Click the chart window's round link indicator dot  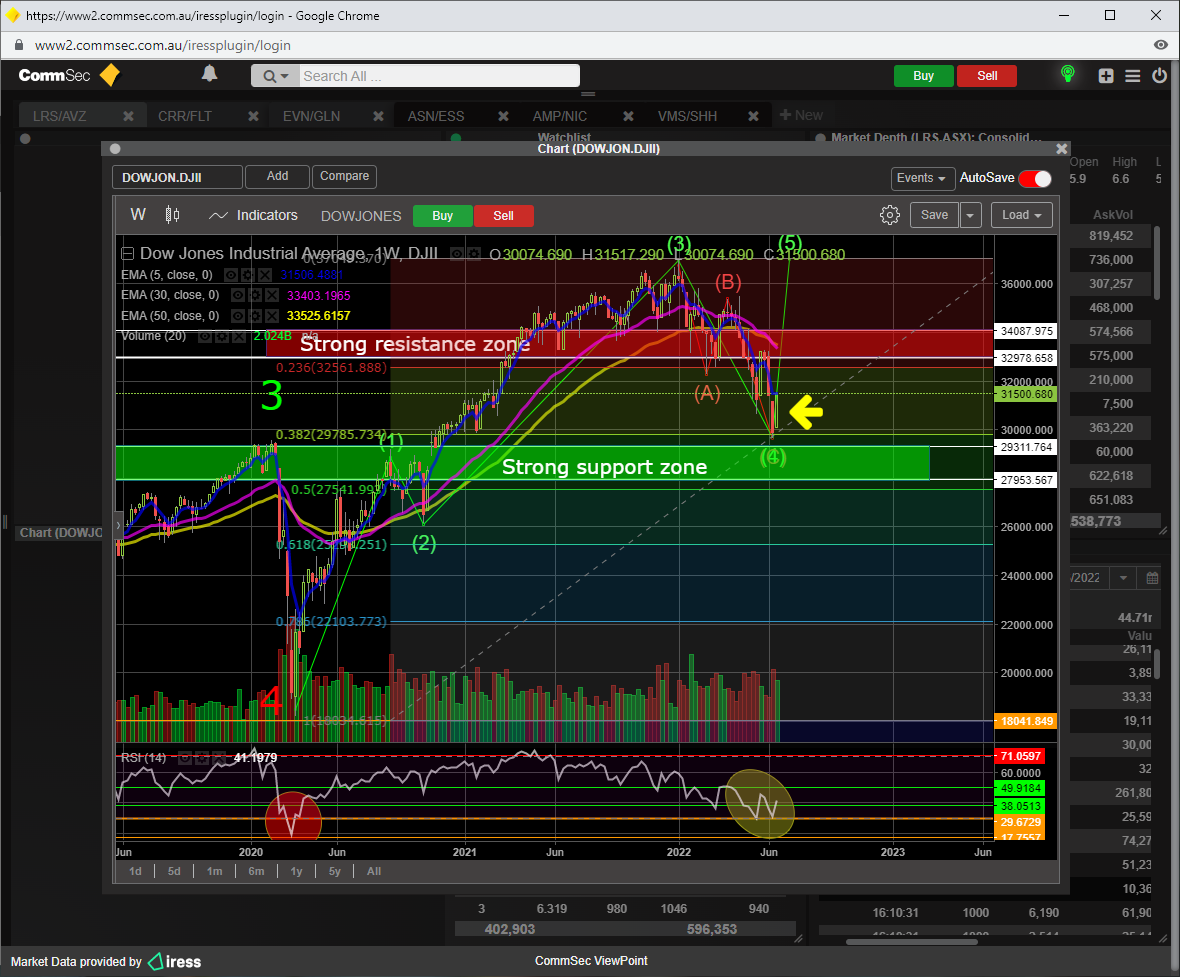pyautogui.click(x=115, y=149)
